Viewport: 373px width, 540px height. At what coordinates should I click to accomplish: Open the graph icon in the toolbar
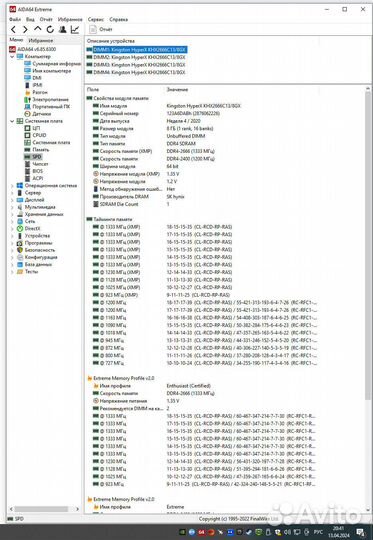click(x=75, y=30)
